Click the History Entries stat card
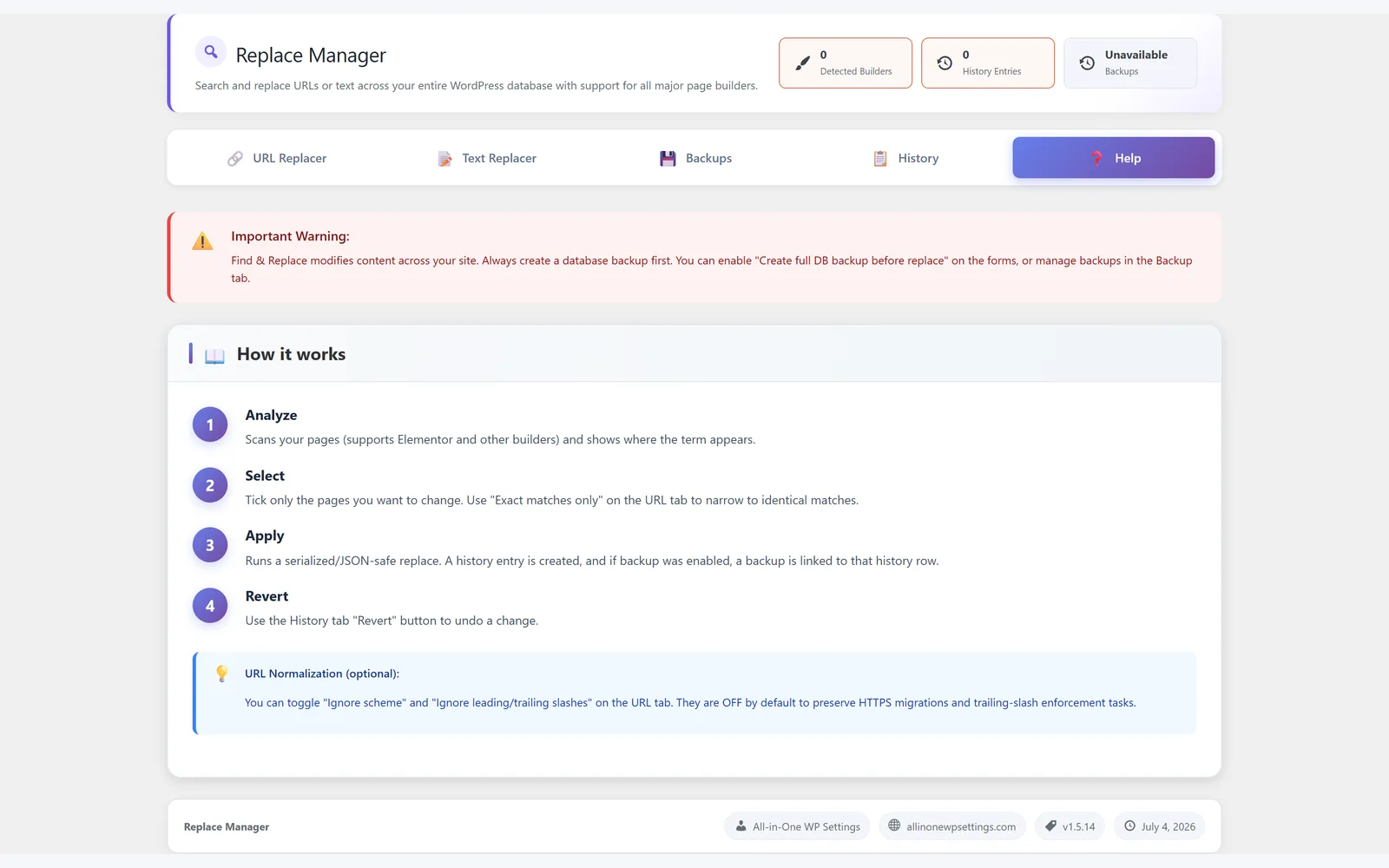The width and height of the screenshot is (1389, 868). [988, 62]
